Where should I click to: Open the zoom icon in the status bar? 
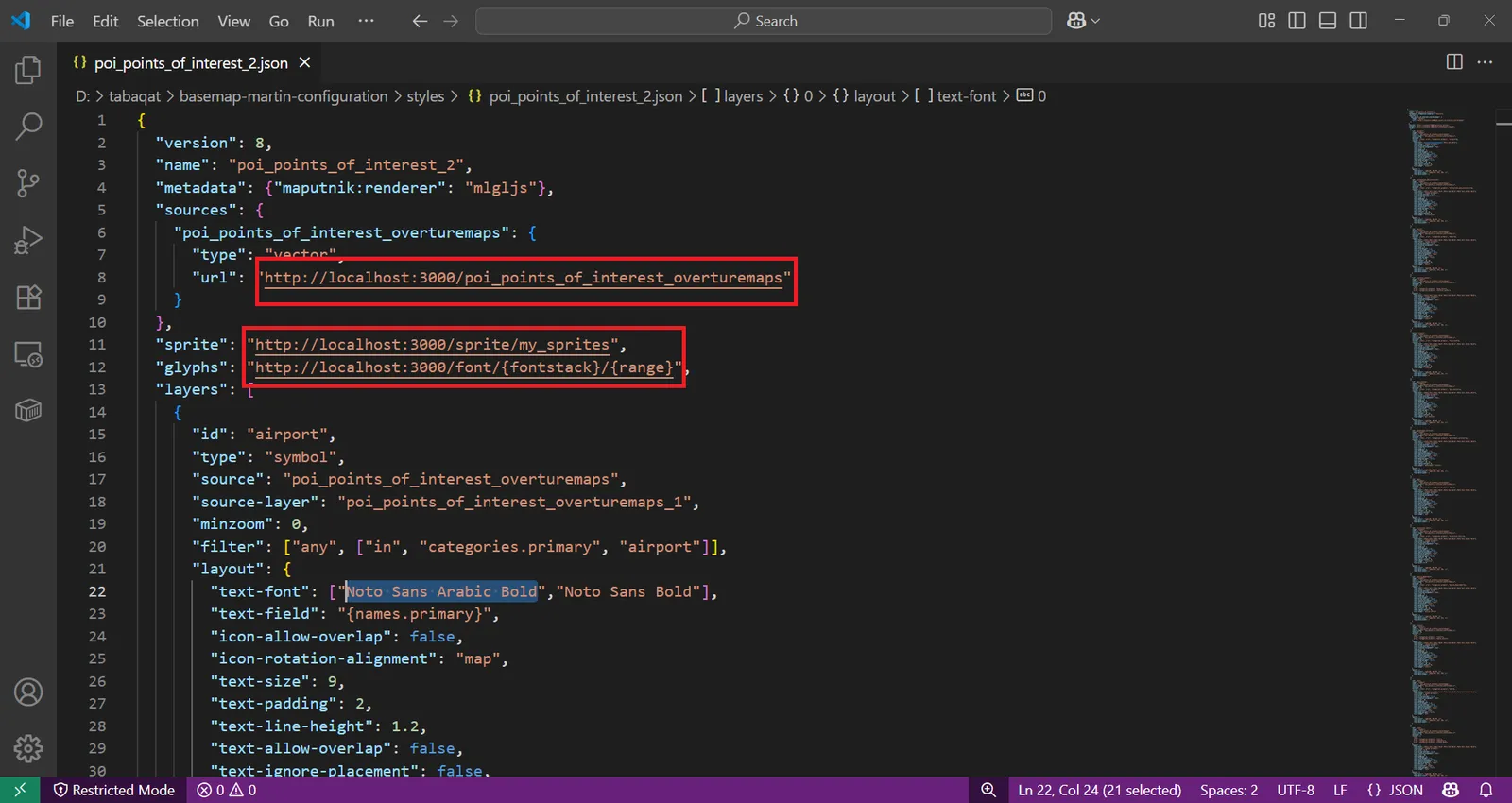click(988, 790)
